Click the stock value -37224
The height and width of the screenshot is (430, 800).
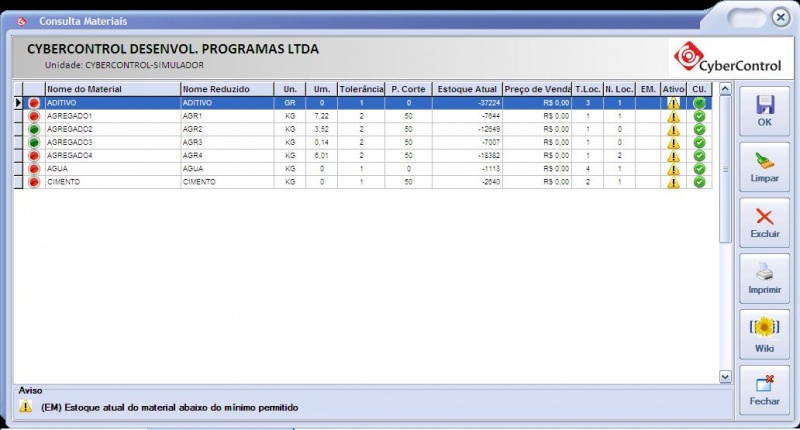coord(489,103)
